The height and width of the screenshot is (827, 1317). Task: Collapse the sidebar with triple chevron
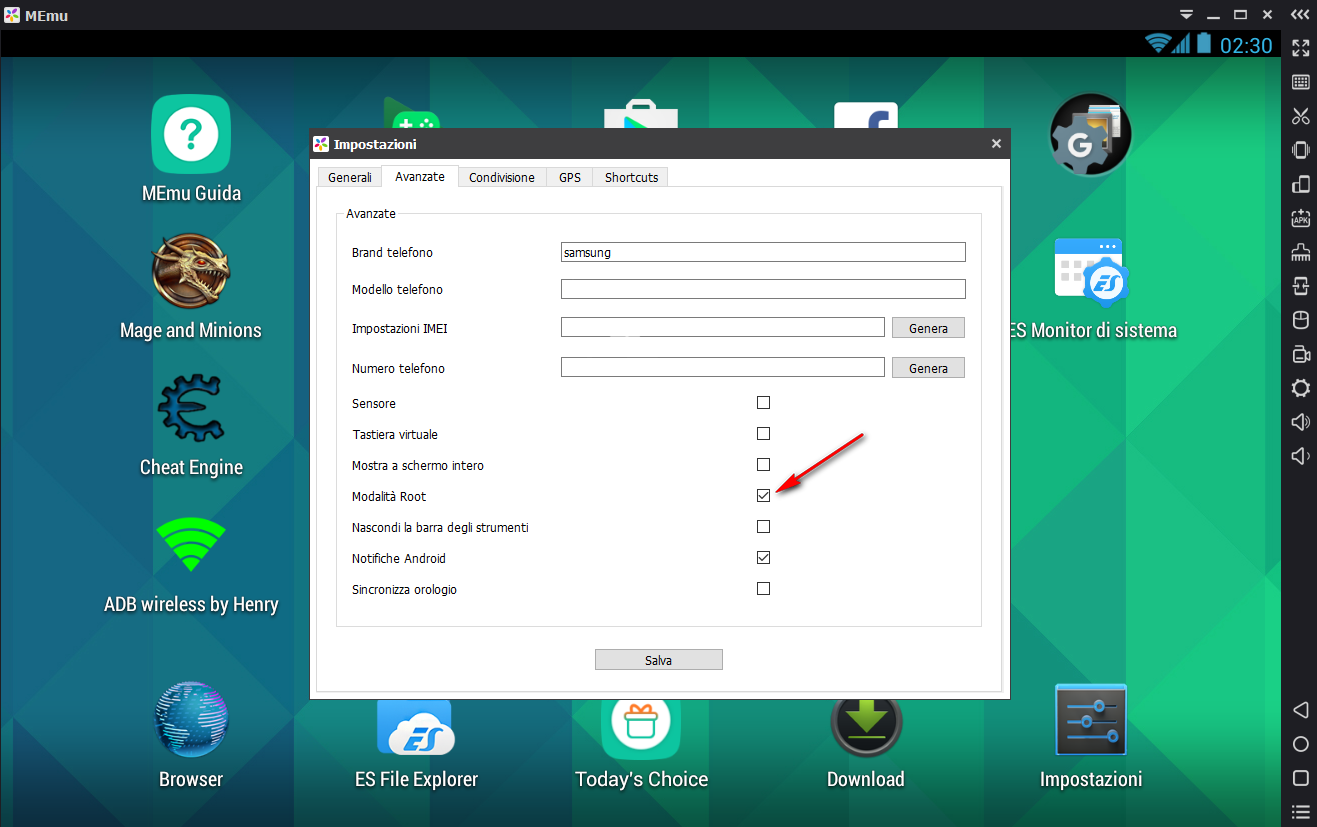(1300, 15)
